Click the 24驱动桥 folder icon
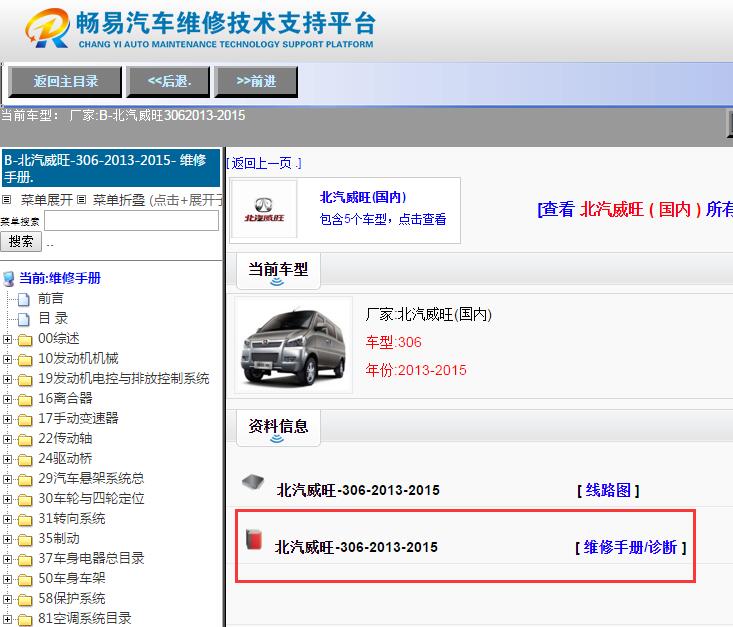 25,460
